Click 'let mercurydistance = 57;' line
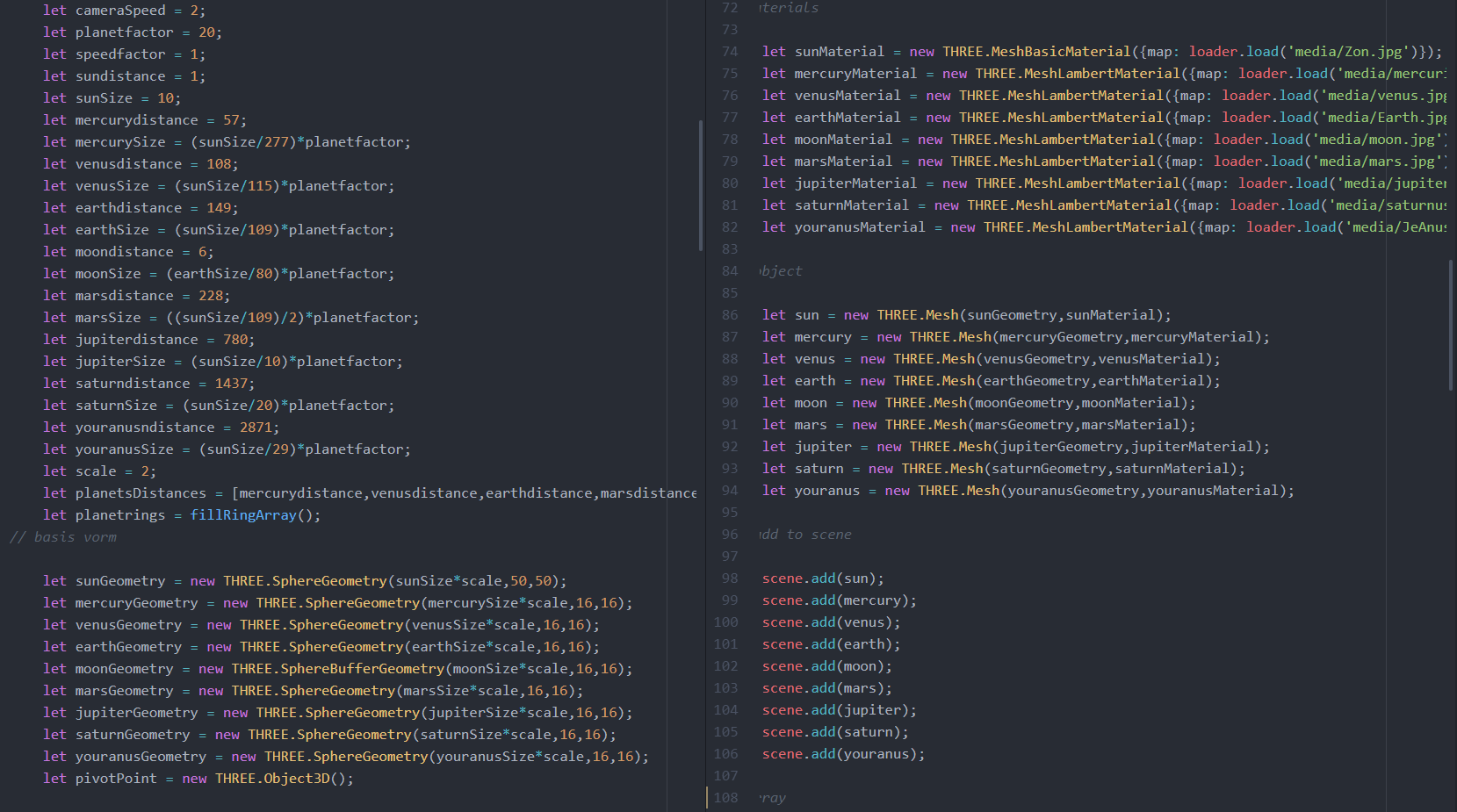This screenshot has height=812, width=1457. (145, 120)
